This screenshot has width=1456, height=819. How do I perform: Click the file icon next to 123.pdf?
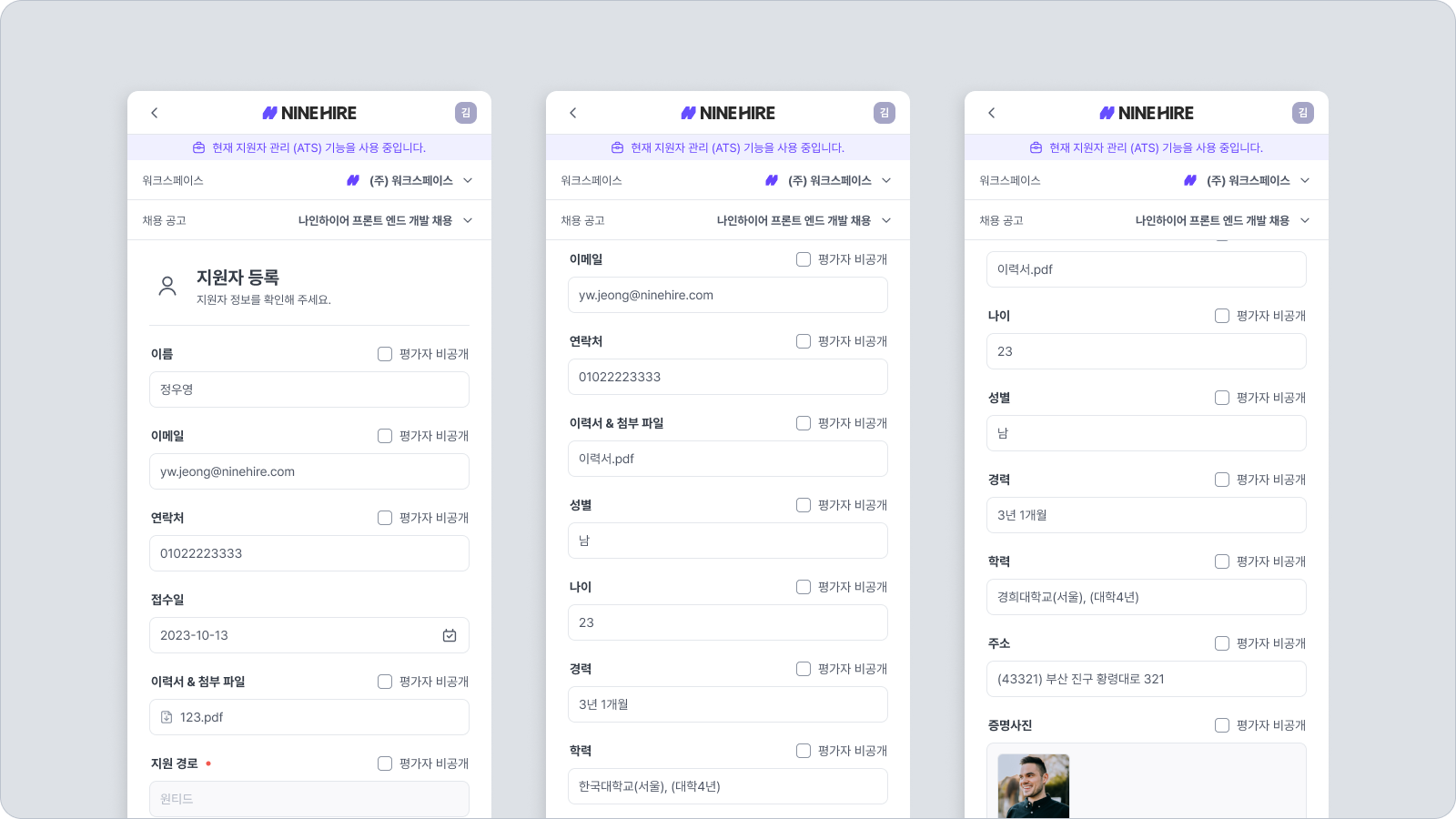point(167,717)
